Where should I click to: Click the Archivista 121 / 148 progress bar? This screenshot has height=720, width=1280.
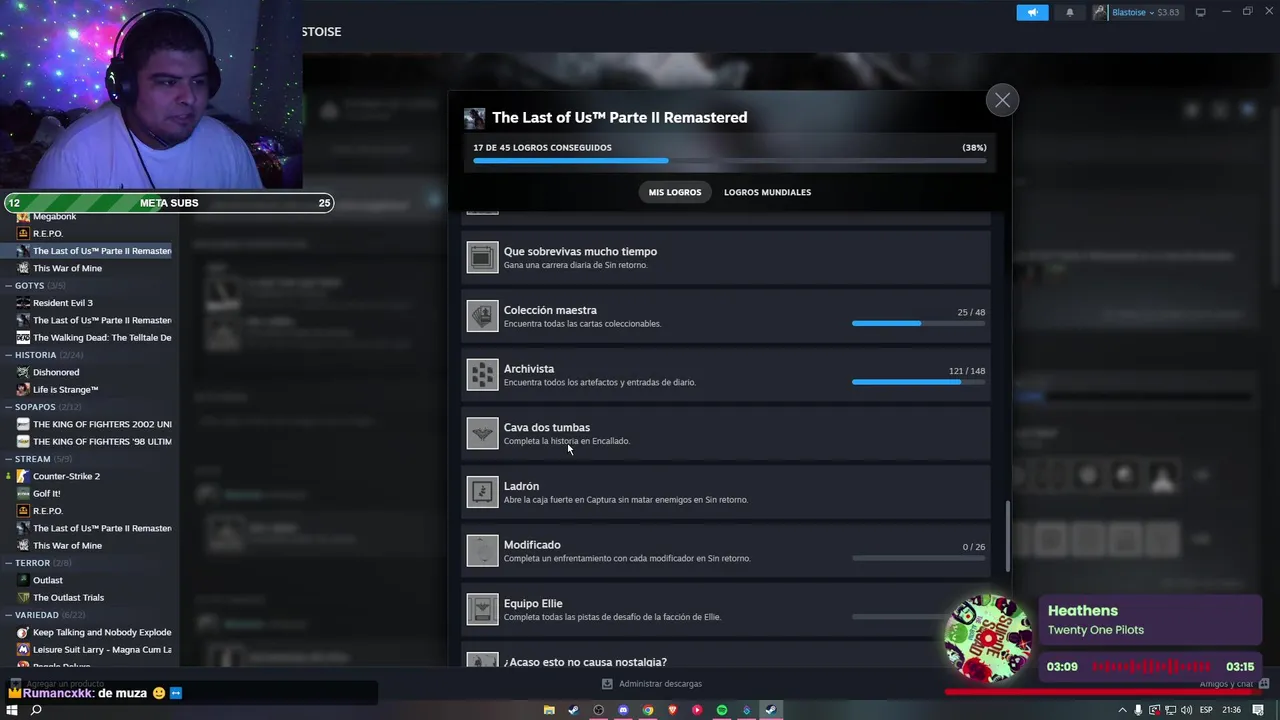[918, 382]
